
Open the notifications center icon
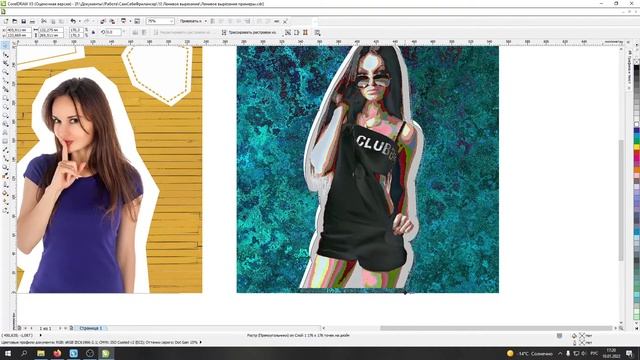coord(629,353)
